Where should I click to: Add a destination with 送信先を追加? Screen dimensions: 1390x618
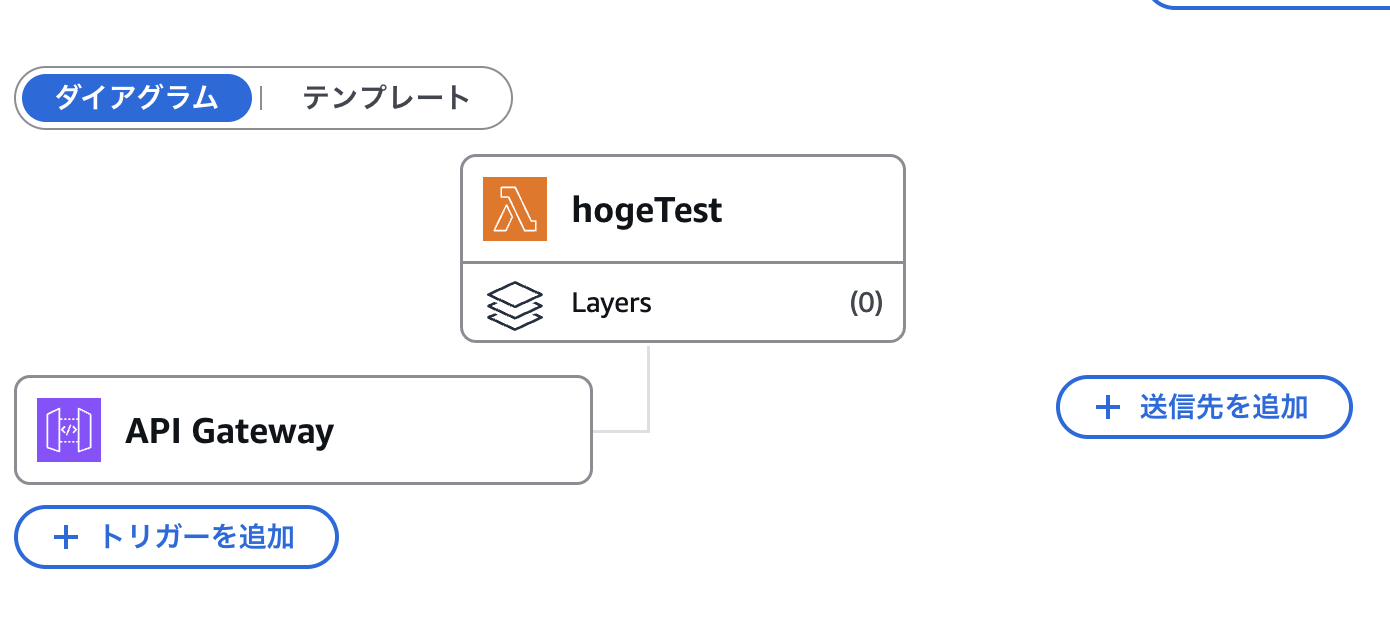coord(1204,407)
